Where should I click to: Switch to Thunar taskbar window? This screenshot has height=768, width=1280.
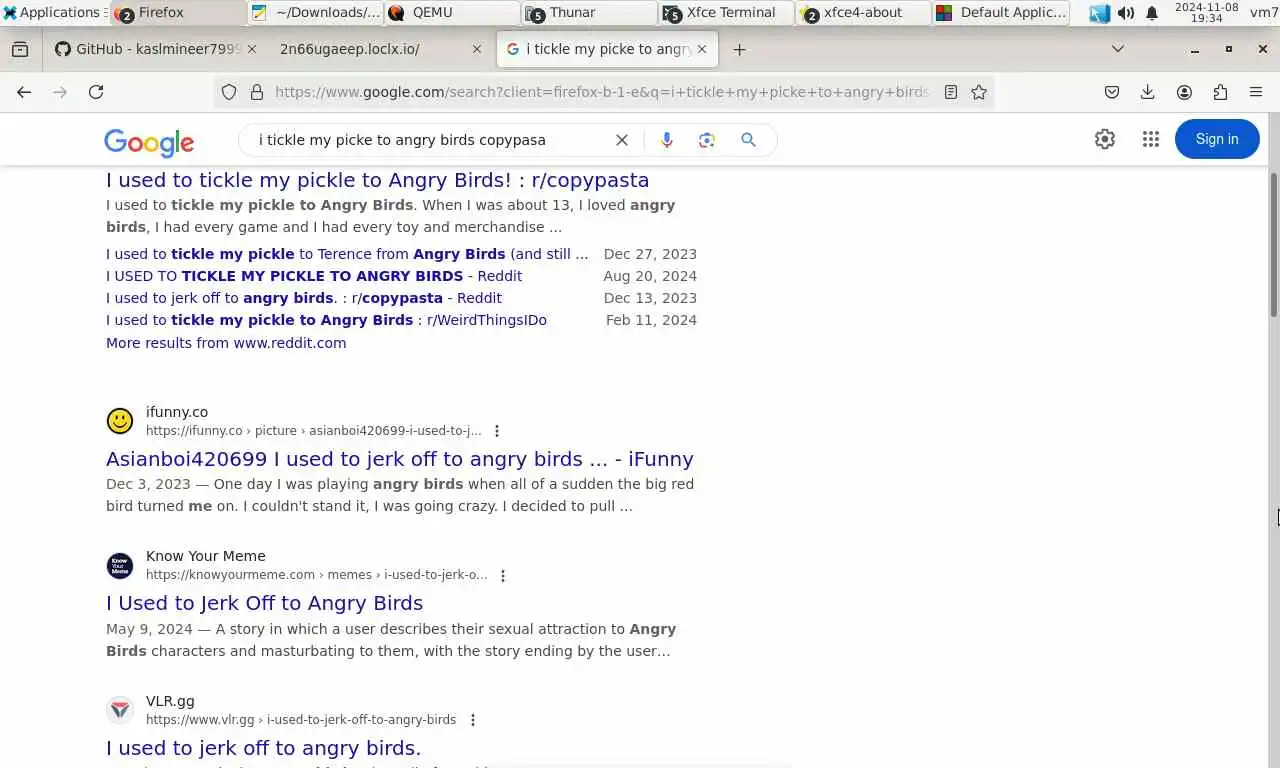point(589,12)
